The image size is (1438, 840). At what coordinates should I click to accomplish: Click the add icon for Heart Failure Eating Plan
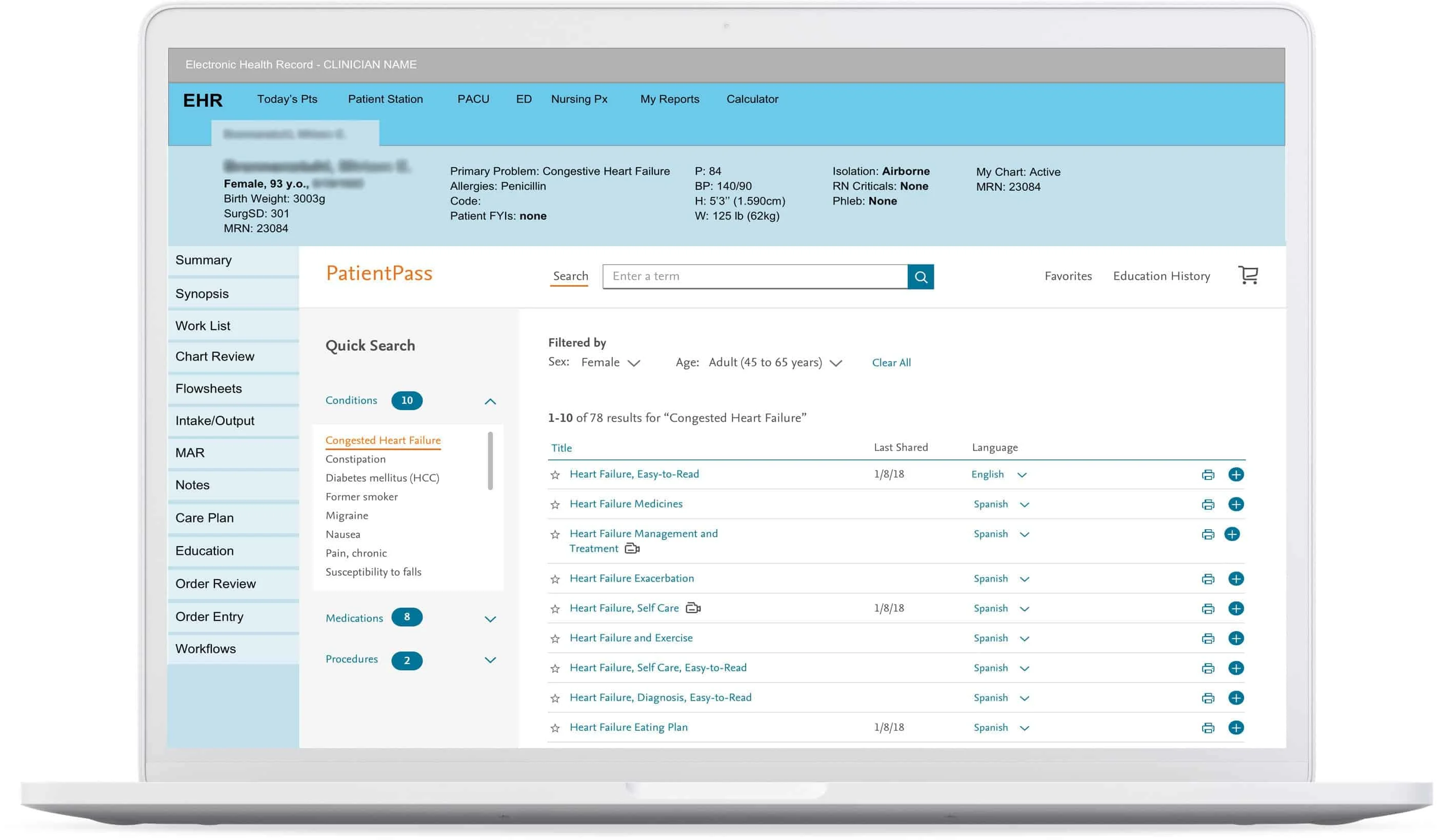(1236, 727)
